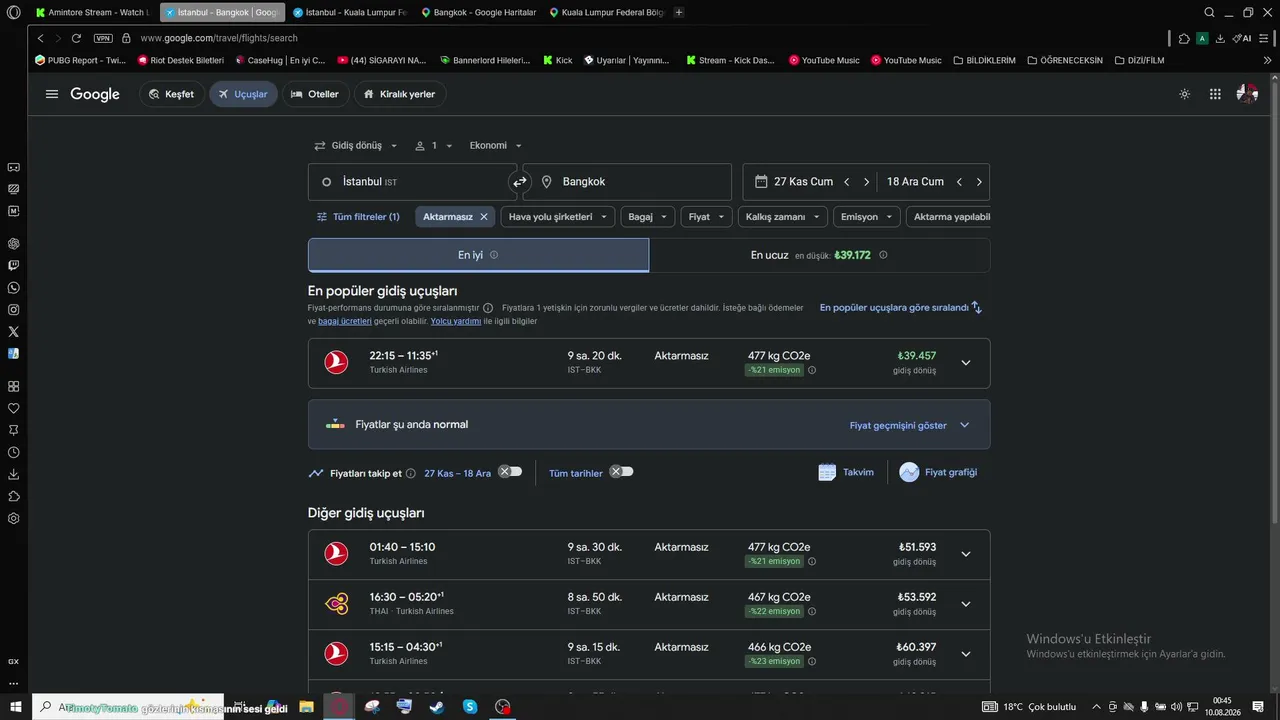Go back to the previous page

pyautogui.click(x=41, y=38)
